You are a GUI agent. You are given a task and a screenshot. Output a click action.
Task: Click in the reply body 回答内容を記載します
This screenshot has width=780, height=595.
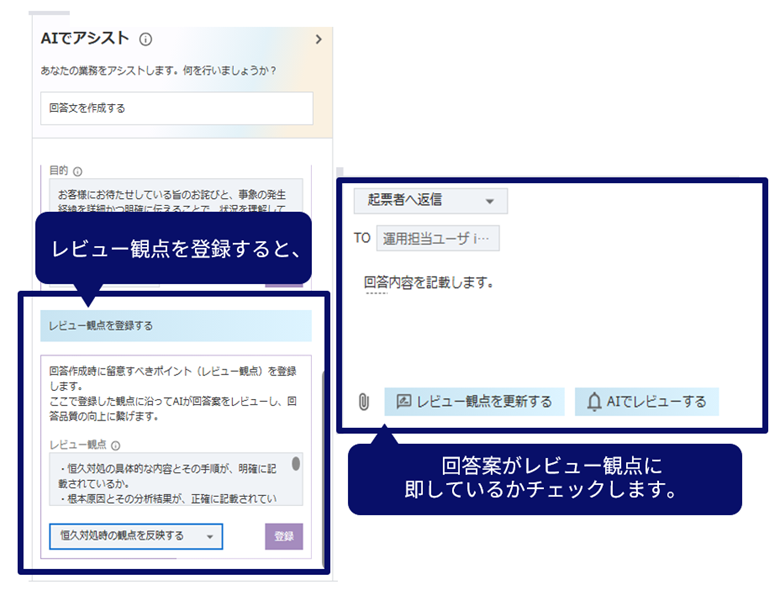[x=429, y=282]
